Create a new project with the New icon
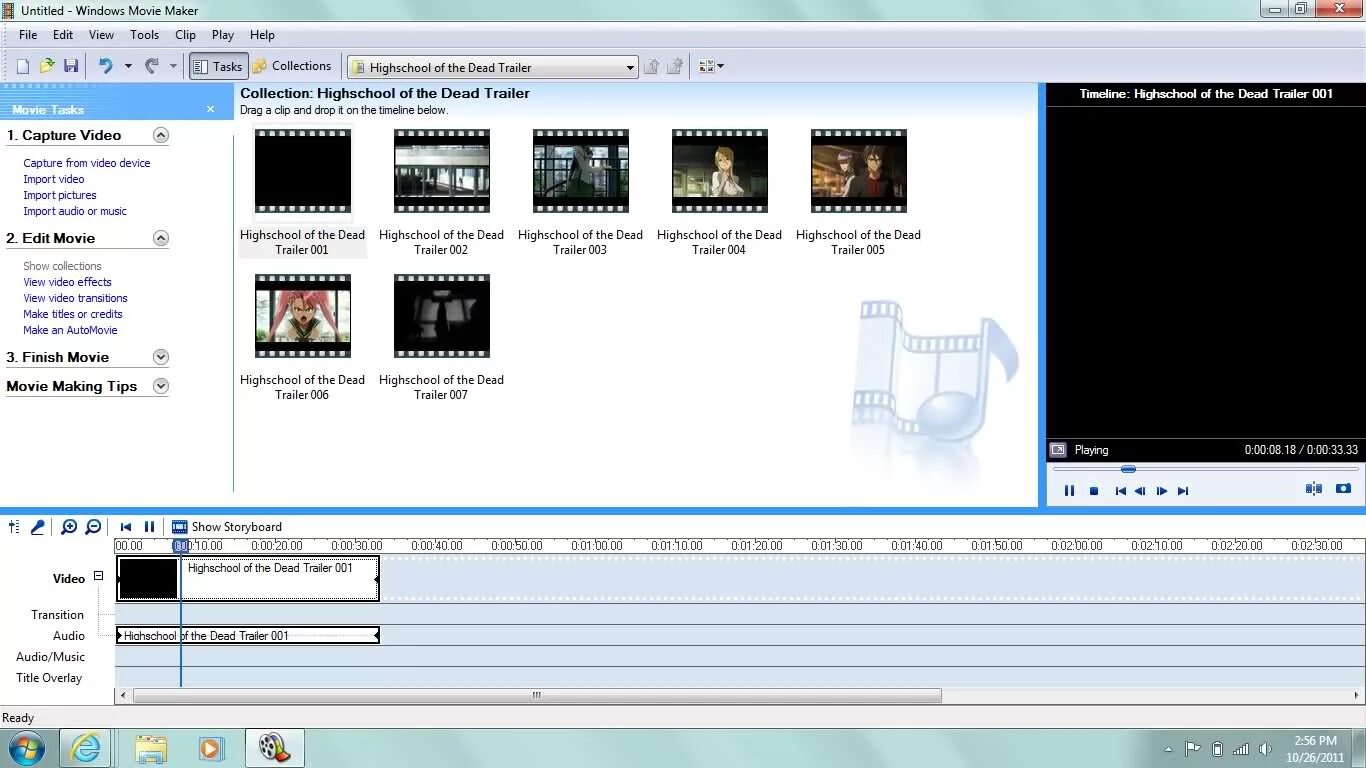 (x=23, y=66)
